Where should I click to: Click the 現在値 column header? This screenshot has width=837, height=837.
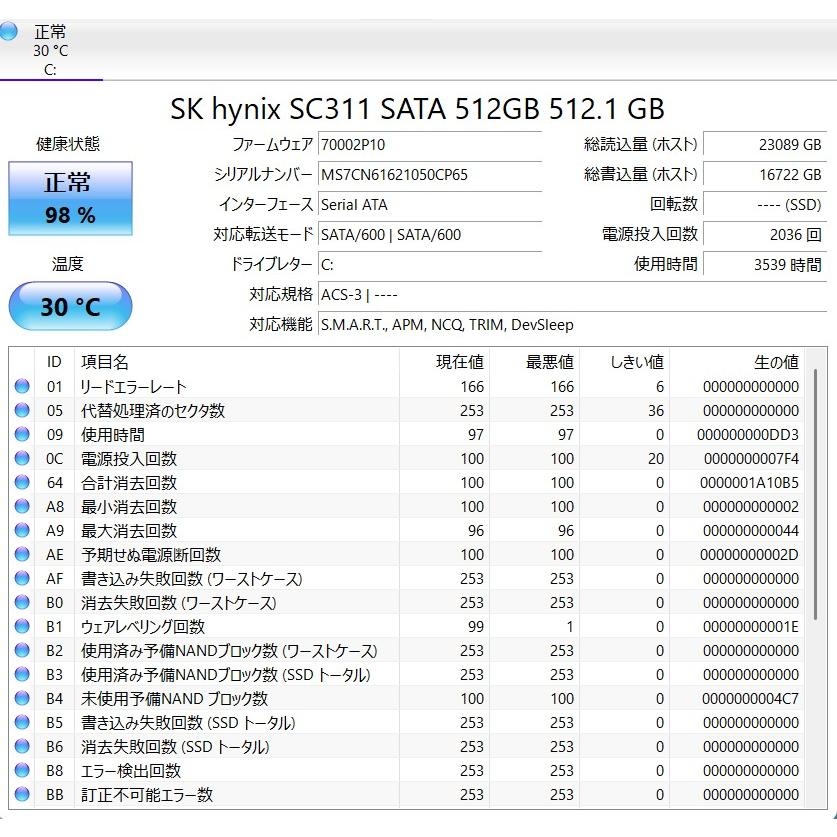point(445,362)
